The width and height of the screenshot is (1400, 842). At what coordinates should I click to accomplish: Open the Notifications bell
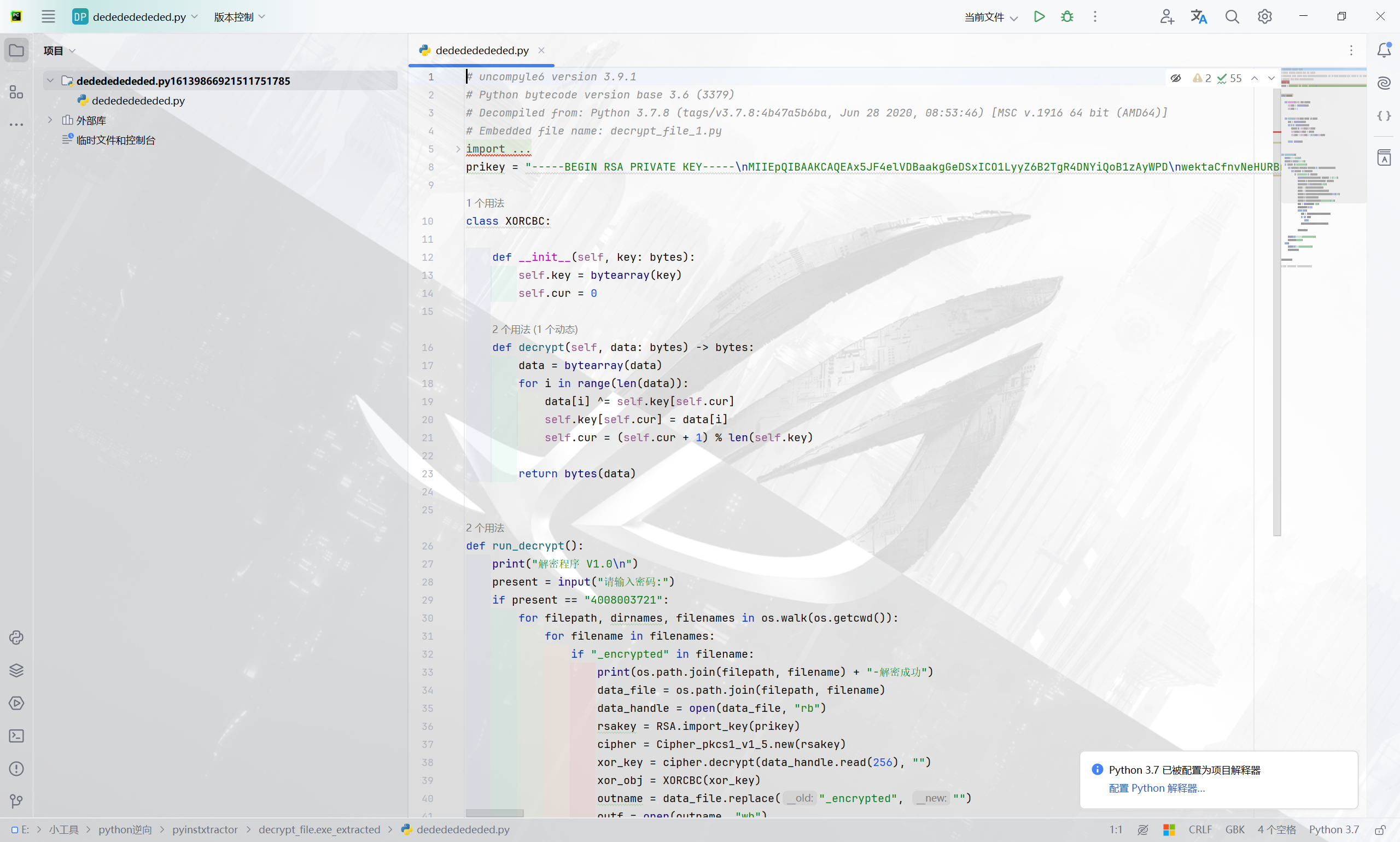pos(1384,50)
